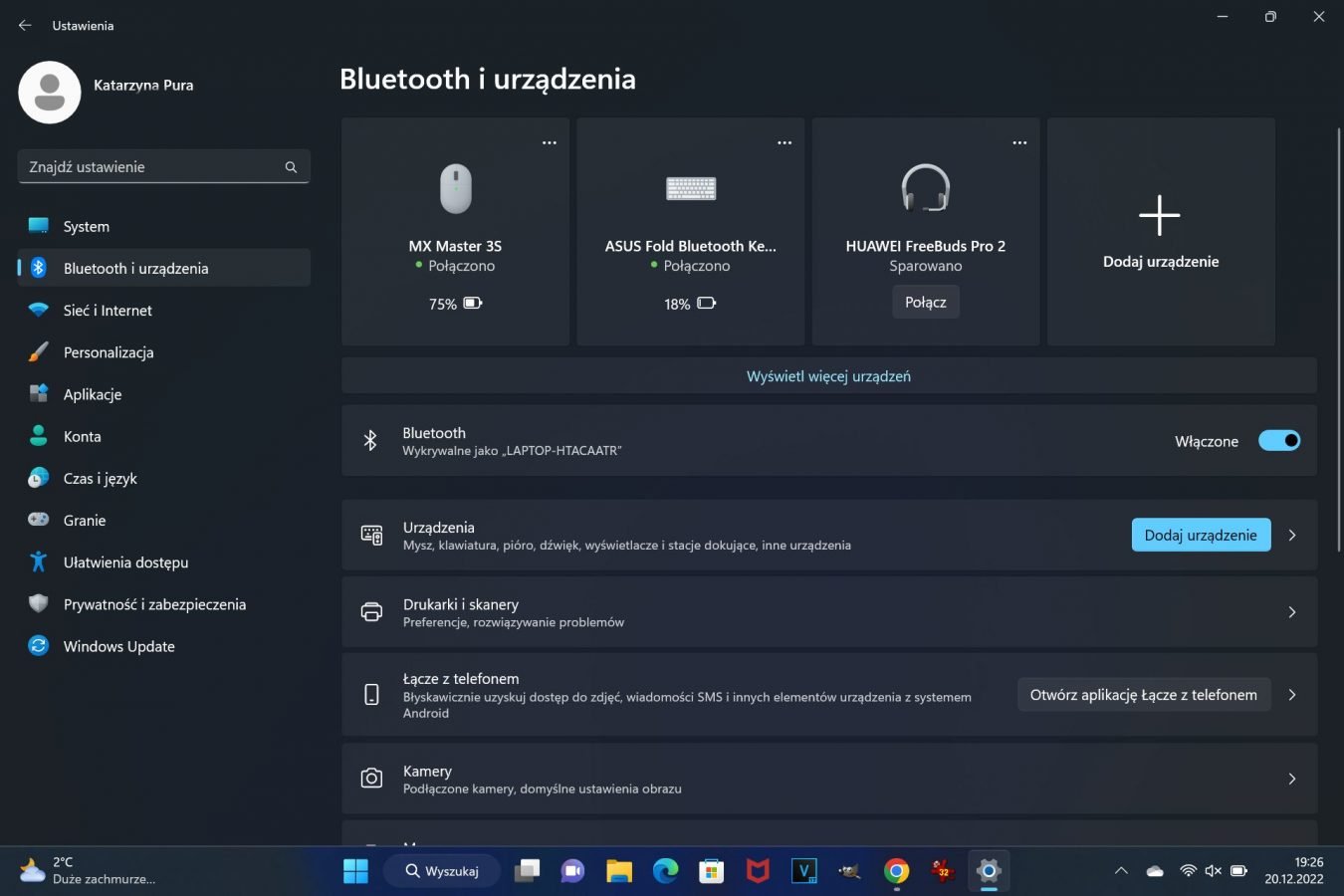The width and height of the screenshot is (1344, 896).
Task: Open more options for MX Master 3S
Action: 549,142
